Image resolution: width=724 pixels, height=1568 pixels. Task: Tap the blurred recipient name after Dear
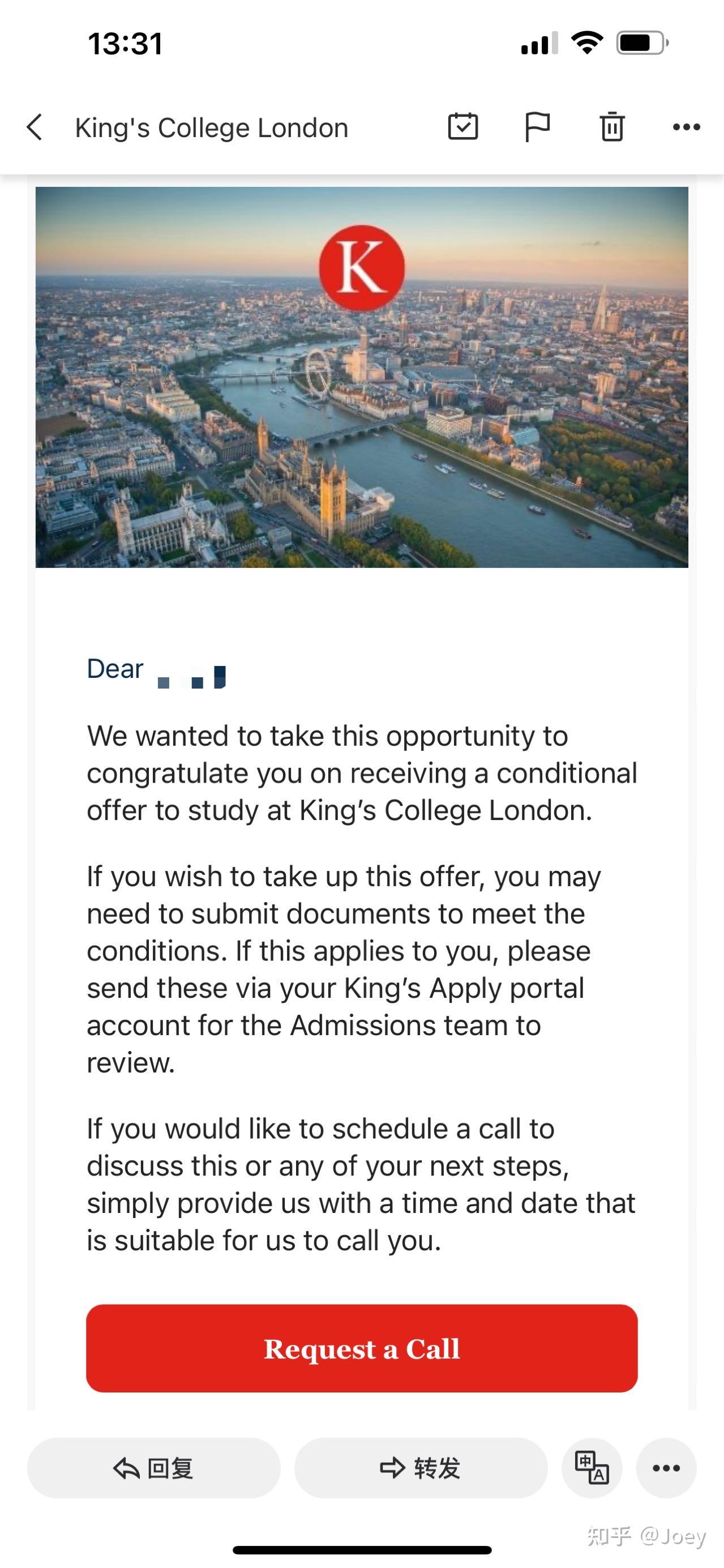click(x=191, y=676)
